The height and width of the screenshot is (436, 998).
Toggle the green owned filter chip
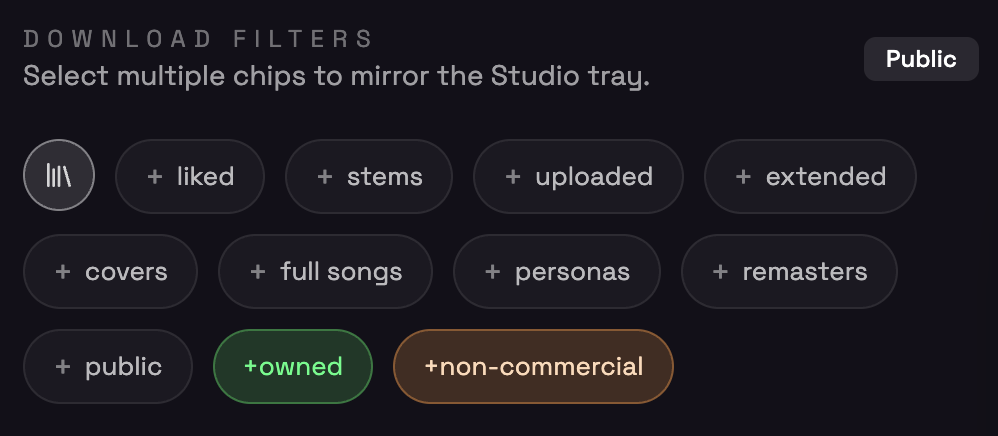293,367
